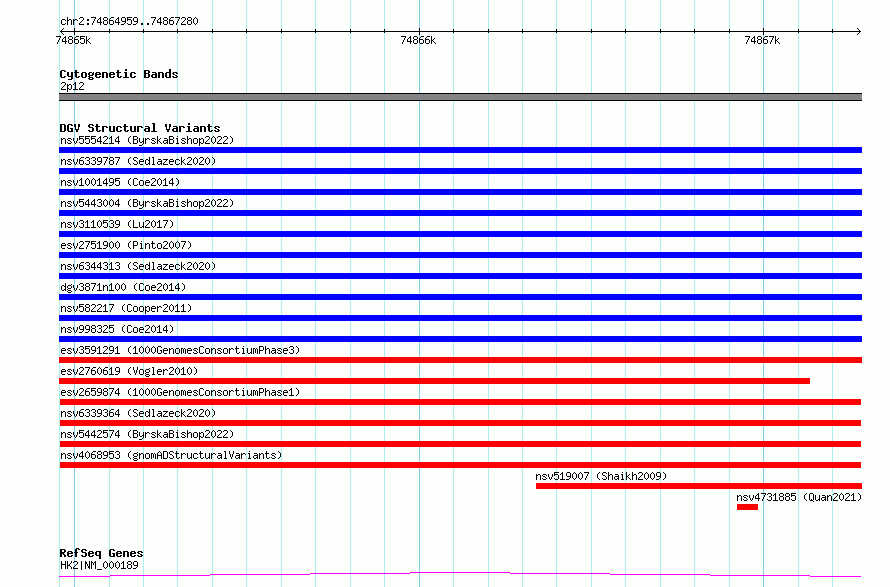Select the blue bar under nsv6339787

point(460,171)
